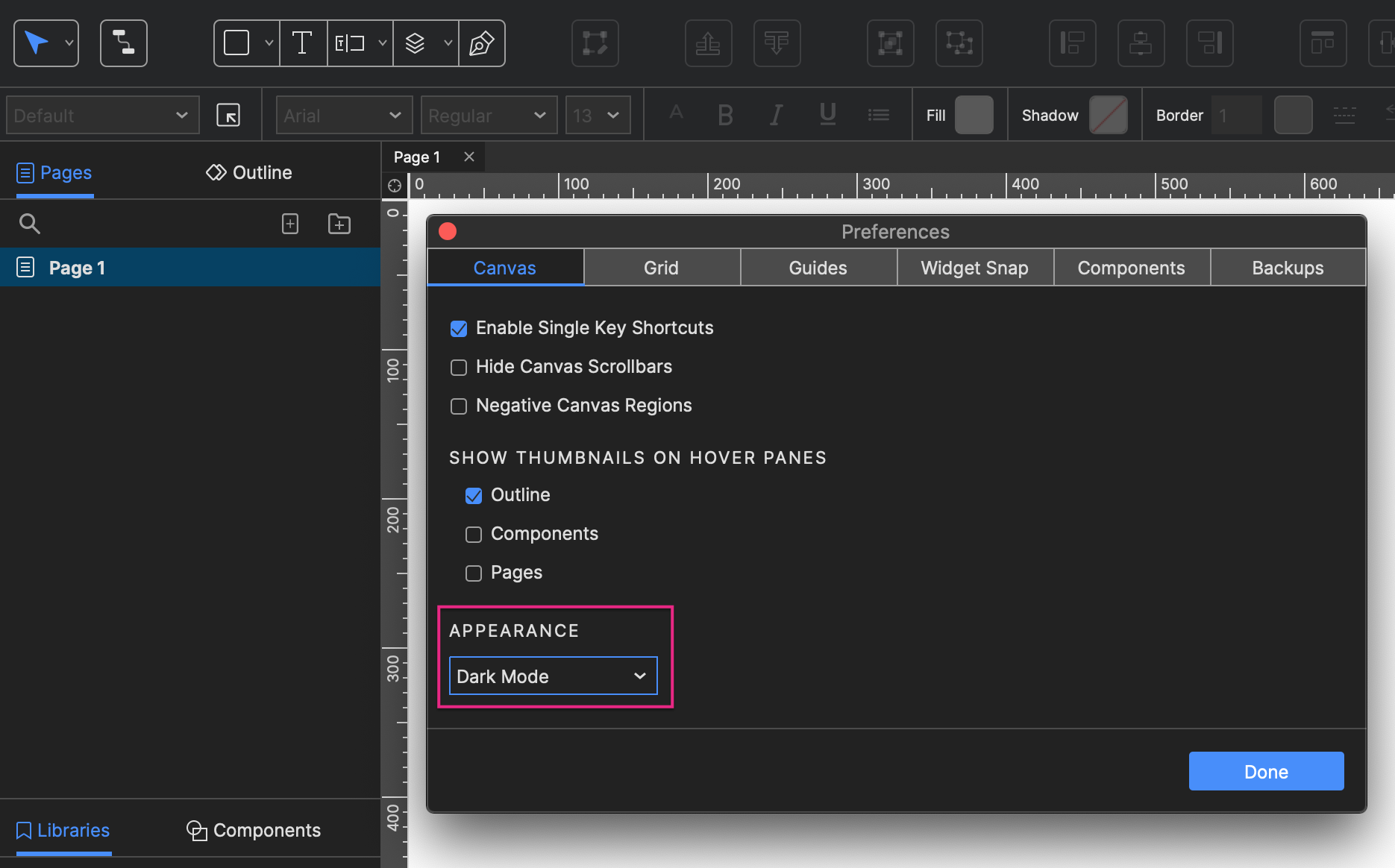Select the Pen drawing tool
This screenshot has width=1395, height=868.
[481, 43]
